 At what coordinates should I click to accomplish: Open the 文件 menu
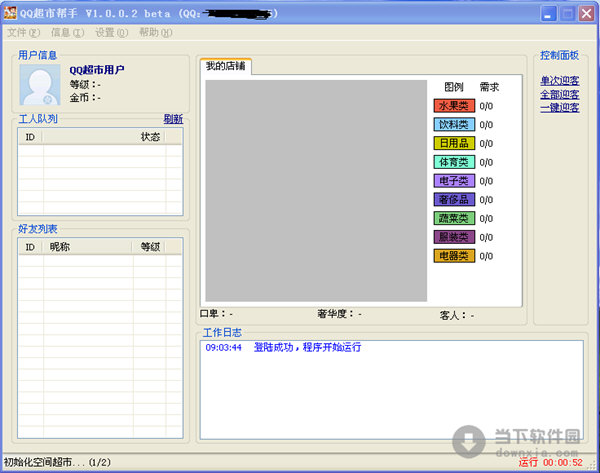pos(23,33)
